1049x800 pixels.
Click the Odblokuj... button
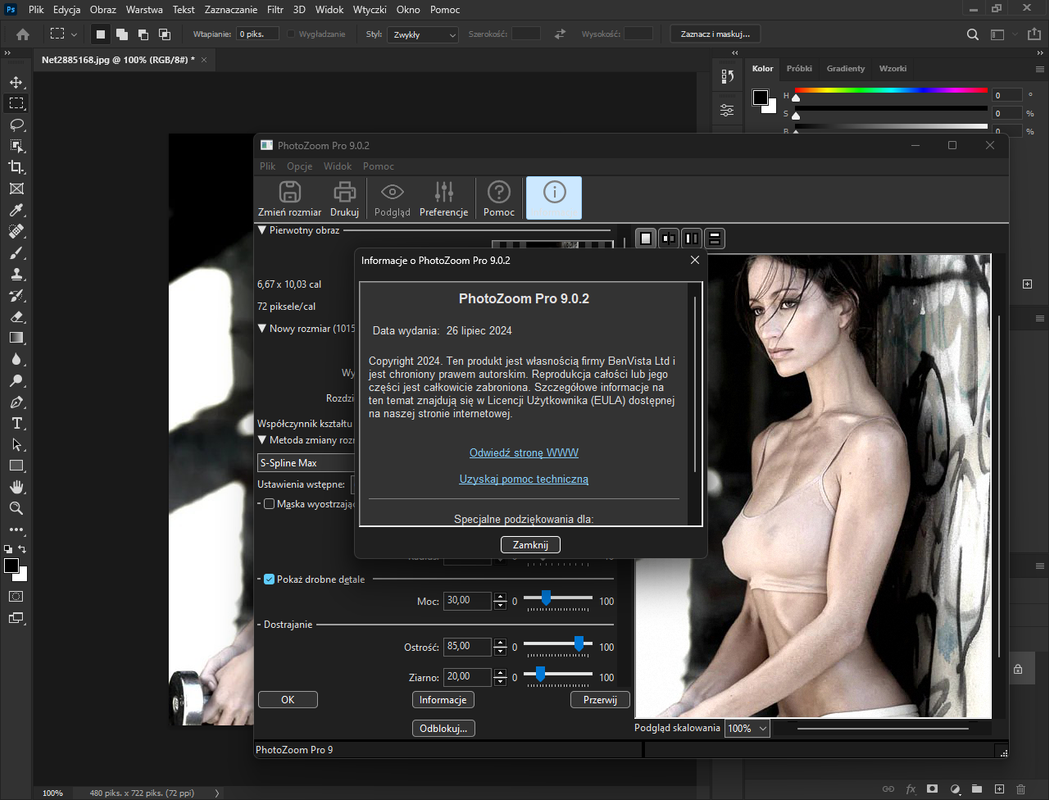point(444,728)
